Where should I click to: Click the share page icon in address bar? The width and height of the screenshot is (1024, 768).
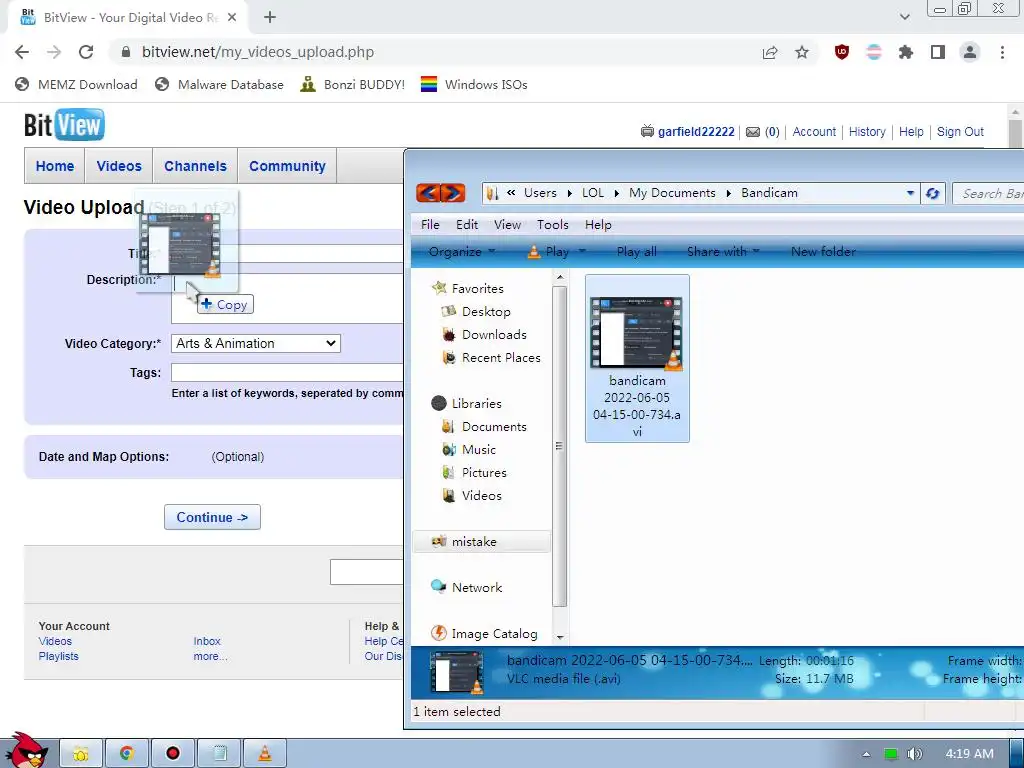[770, 52]
